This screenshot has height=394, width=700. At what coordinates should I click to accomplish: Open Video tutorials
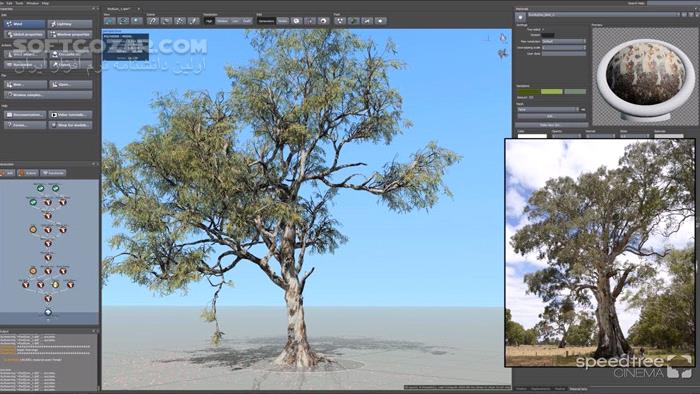71,115
